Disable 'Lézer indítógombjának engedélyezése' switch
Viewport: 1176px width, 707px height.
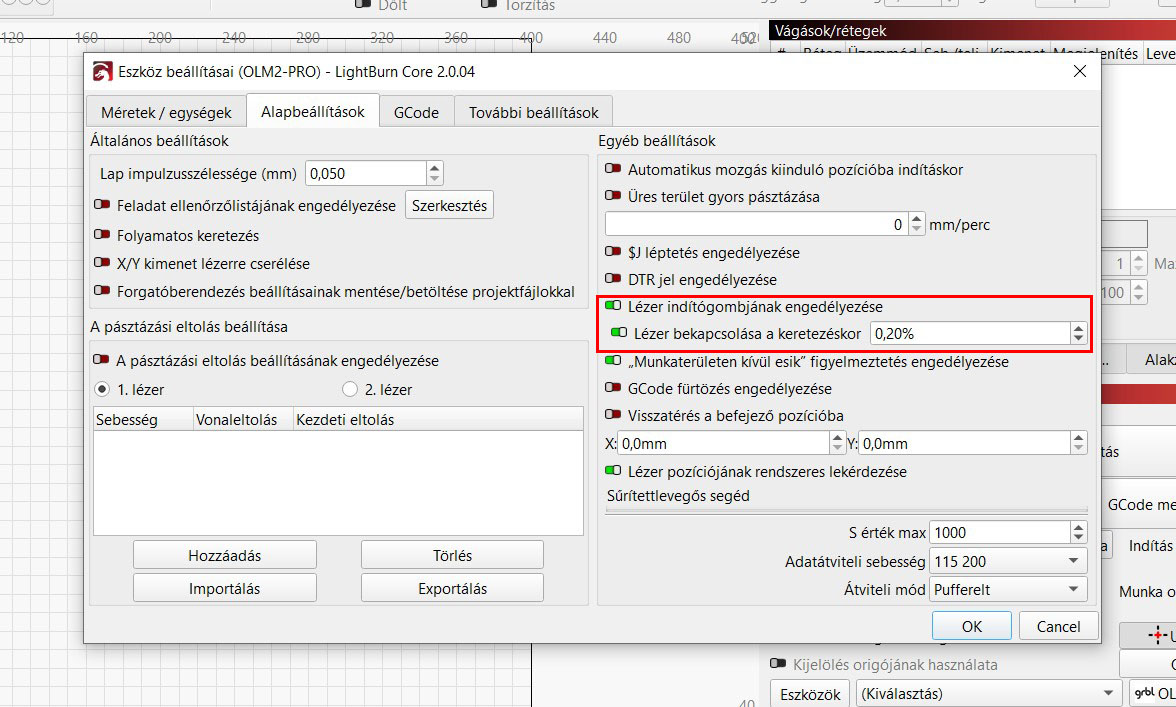613,307
